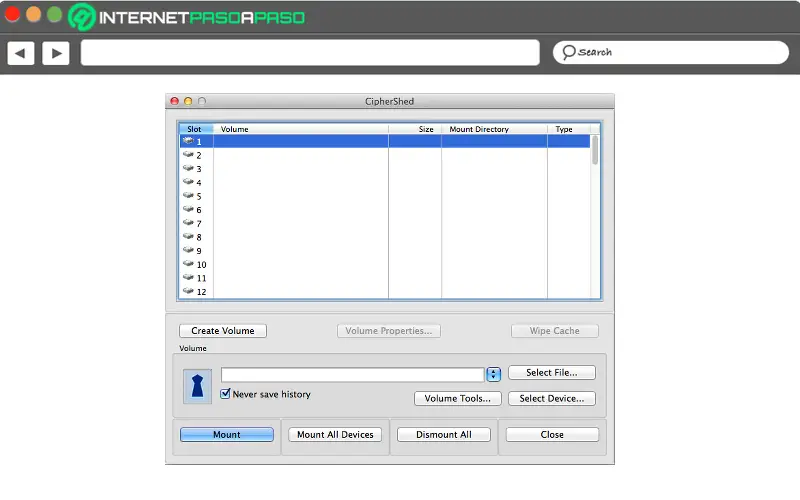Sort by the Size column header
Viewport: 800px width, 500px height.
click(415, 129)
